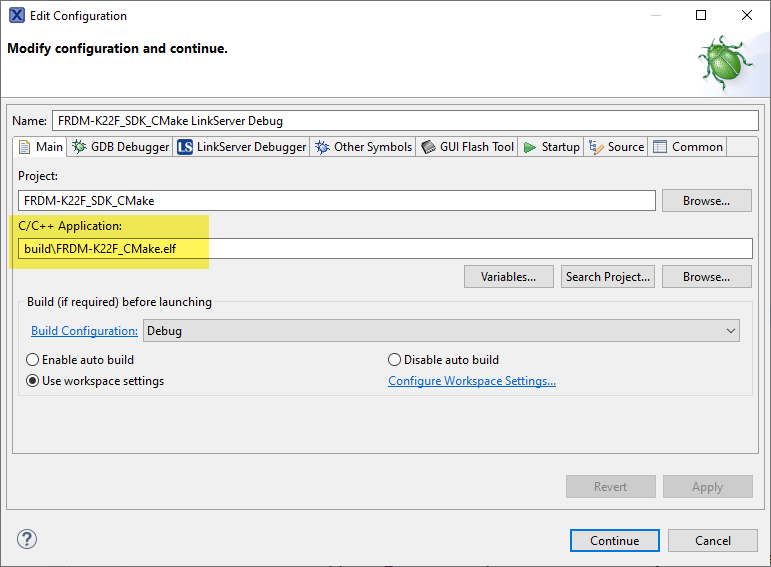Viewport: 771px width, 567px height.
Task: Click the LinkServer Debugger LS icon
Action: pos(185,147)
